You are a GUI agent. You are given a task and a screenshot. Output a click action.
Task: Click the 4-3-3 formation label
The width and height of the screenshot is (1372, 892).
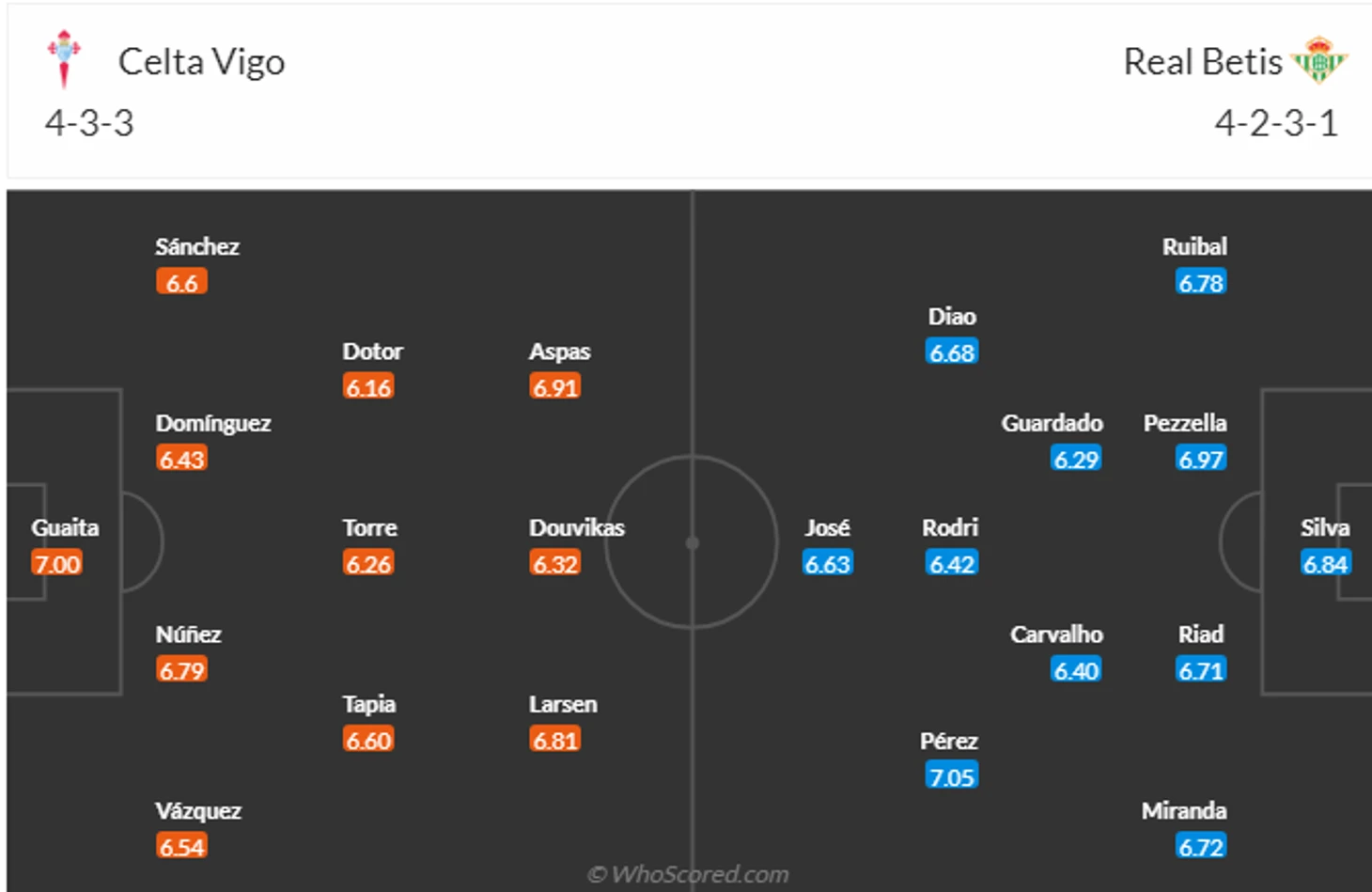(89, 123)
